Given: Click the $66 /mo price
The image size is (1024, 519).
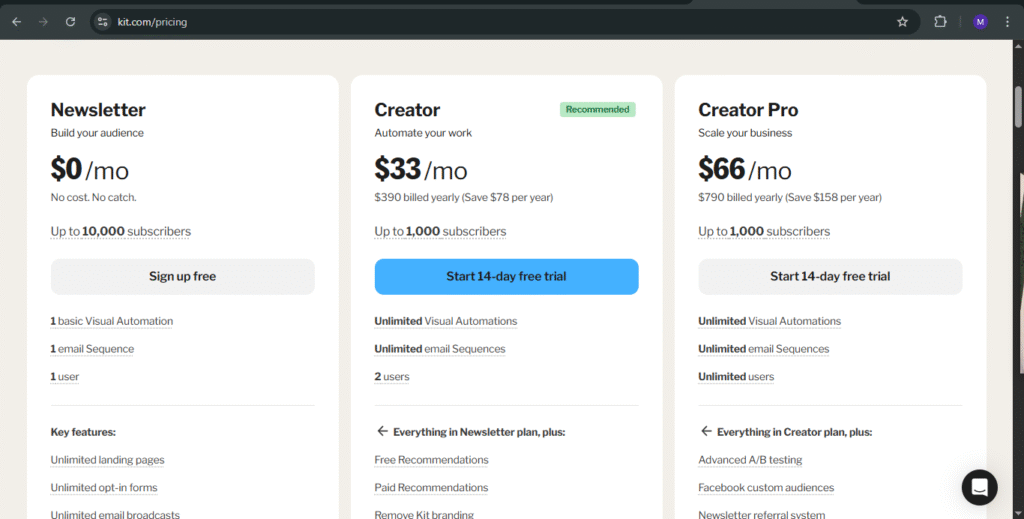Looking at the screenshot, I should [744, 169].
